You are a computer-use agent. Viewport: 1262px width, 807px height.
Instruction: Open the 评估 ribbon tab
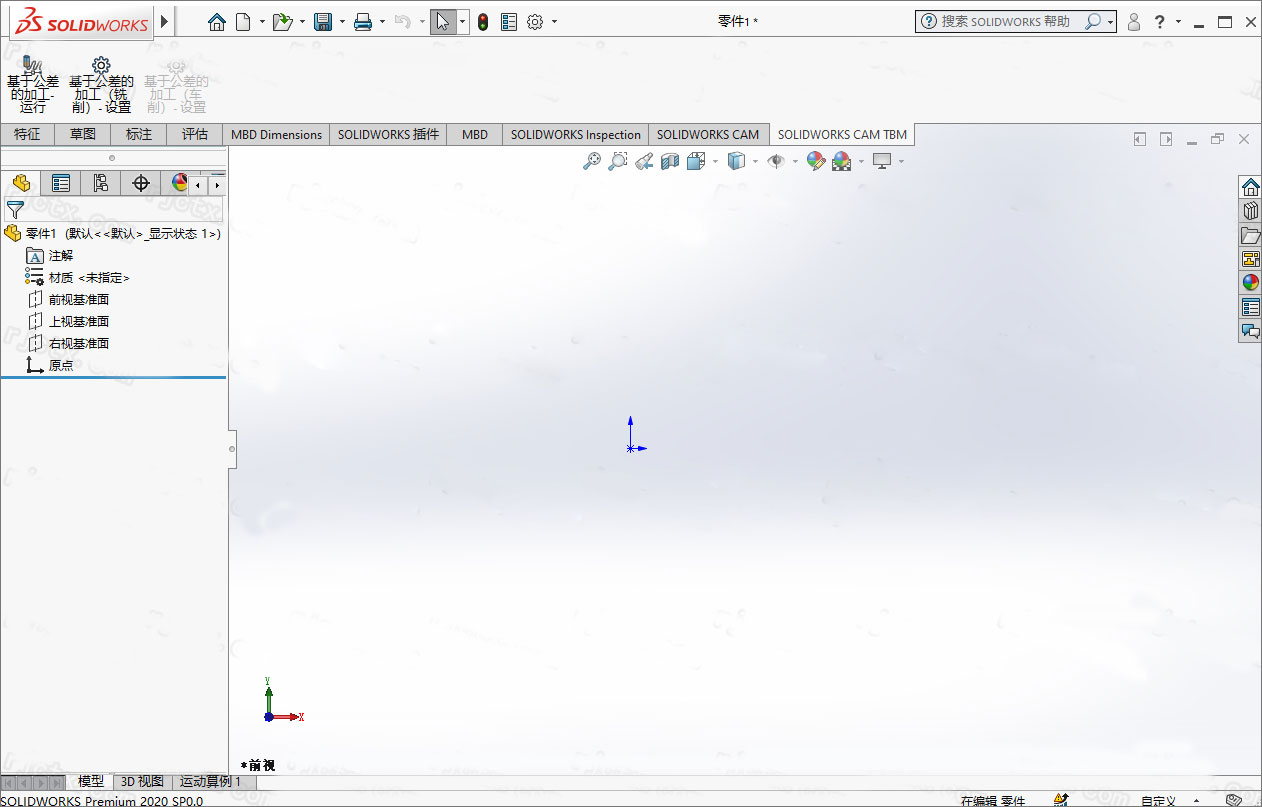point(194,134)
